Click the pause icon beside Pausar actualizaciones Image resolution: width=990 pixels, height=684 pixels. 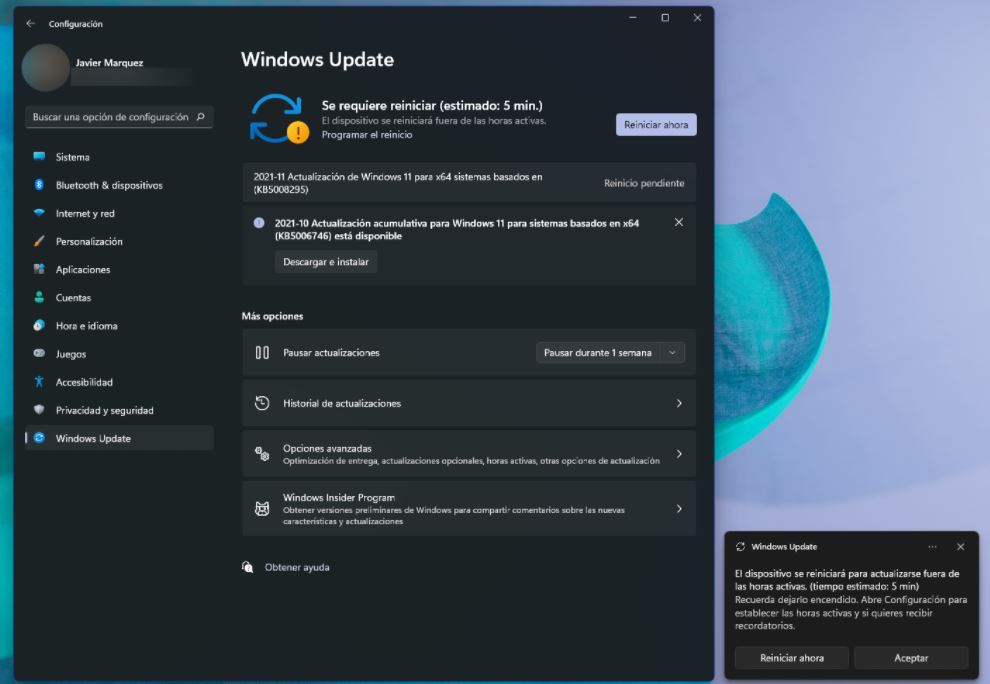click(262, 352)
